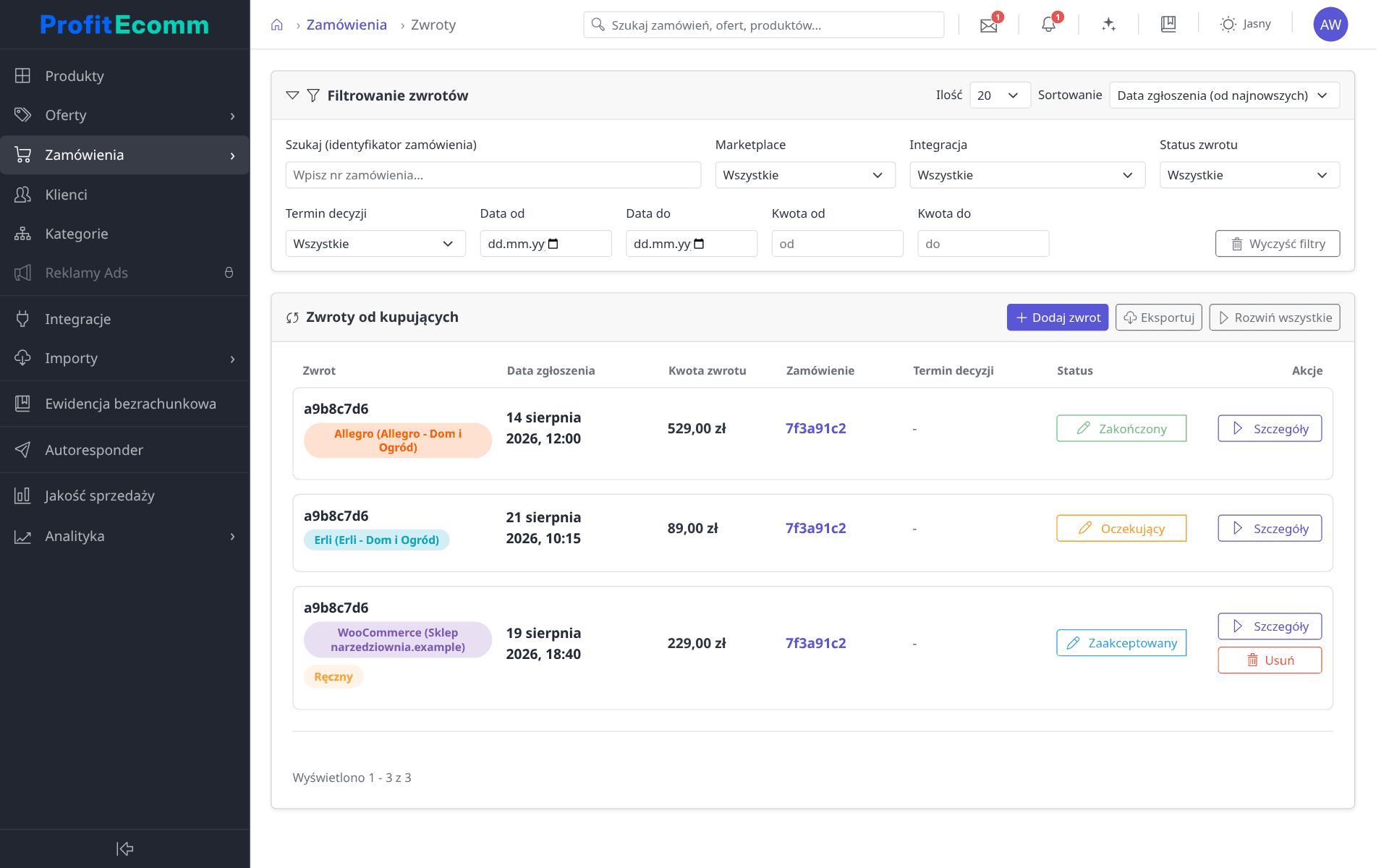Click the Eksportuj button
The width and height of the screenshot is (1389, 868).
1158,318
